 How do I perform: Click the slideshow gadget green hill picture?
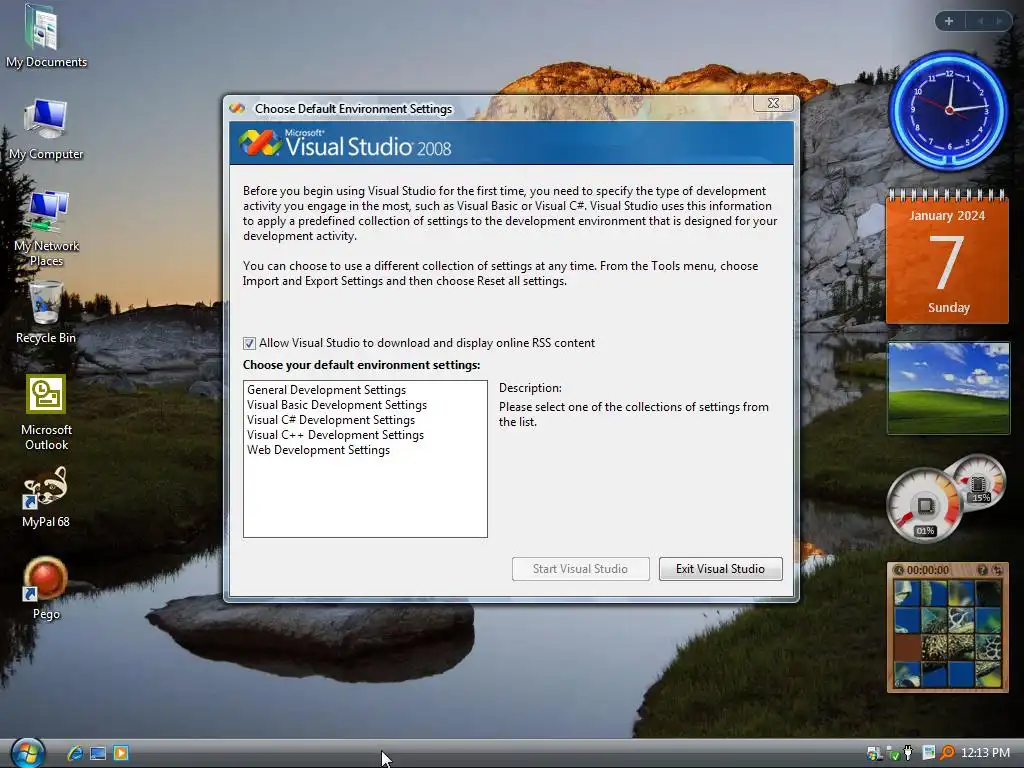click(x=948, y=388)
